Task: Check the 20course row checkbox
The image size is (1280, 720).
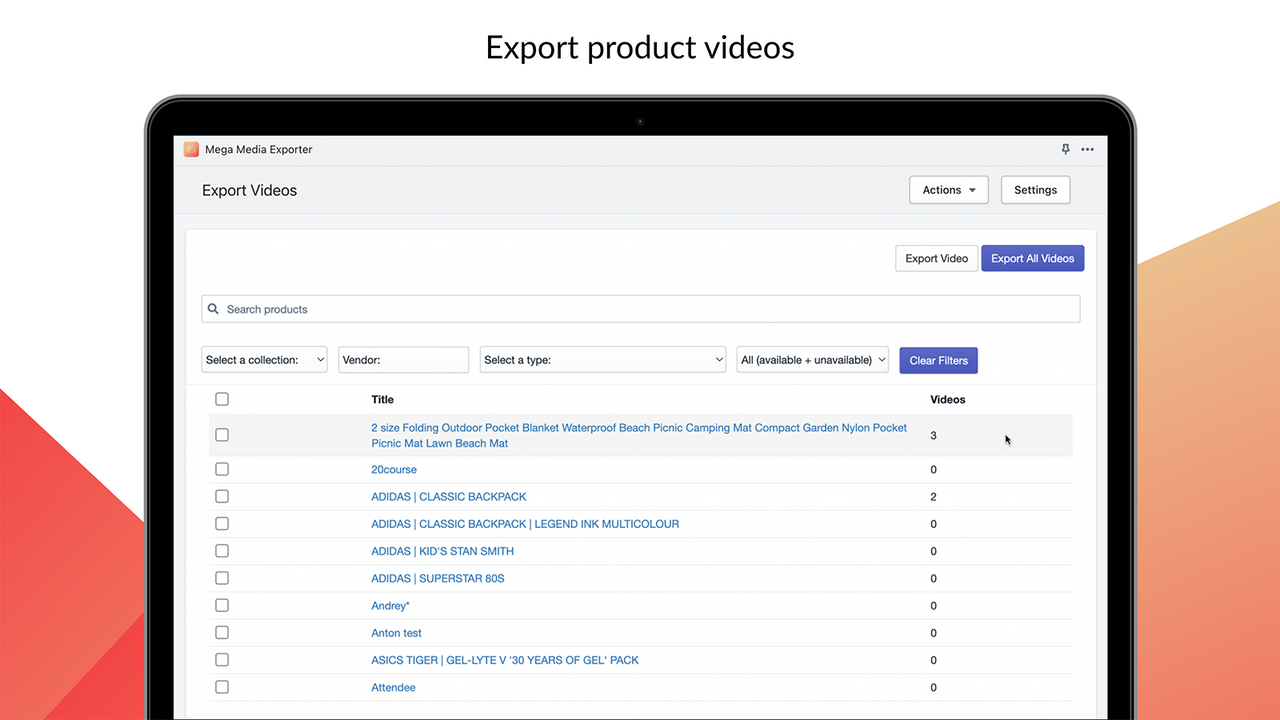Action: 221,469
